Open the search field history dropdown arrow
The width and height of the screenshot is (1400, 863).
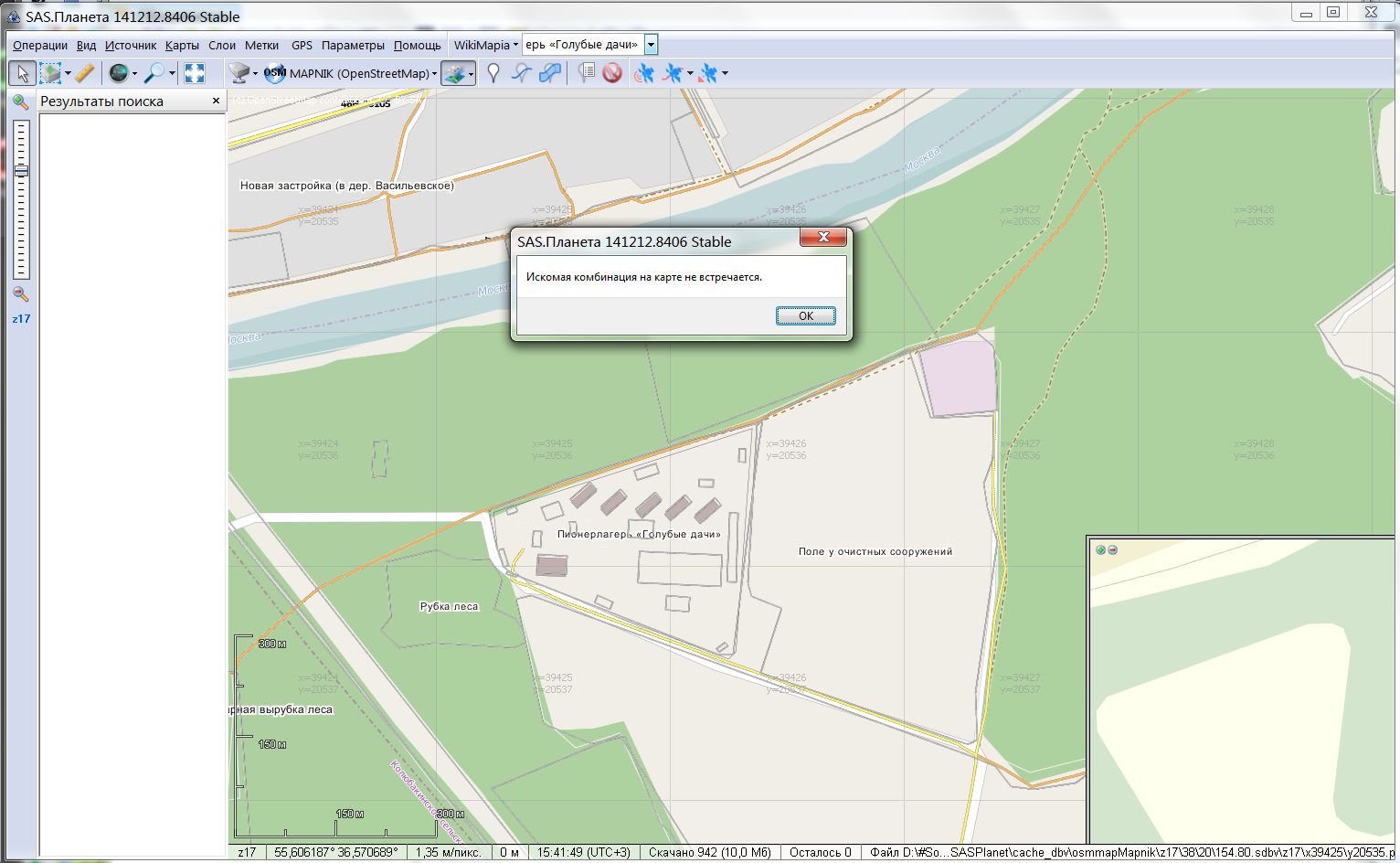click(x=651, y=45)
